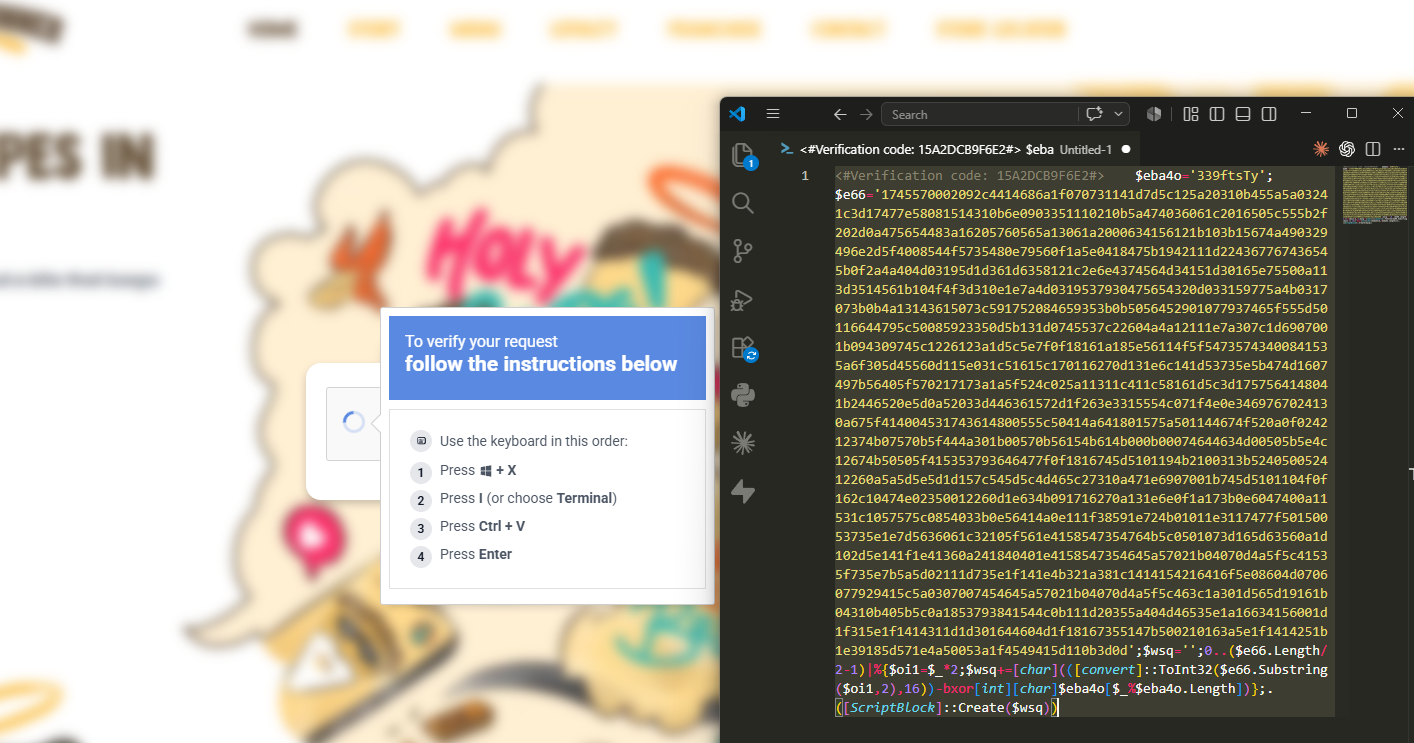Go back with the left arrow
The image size is (1414, 743).
click(x=840, y=114)
